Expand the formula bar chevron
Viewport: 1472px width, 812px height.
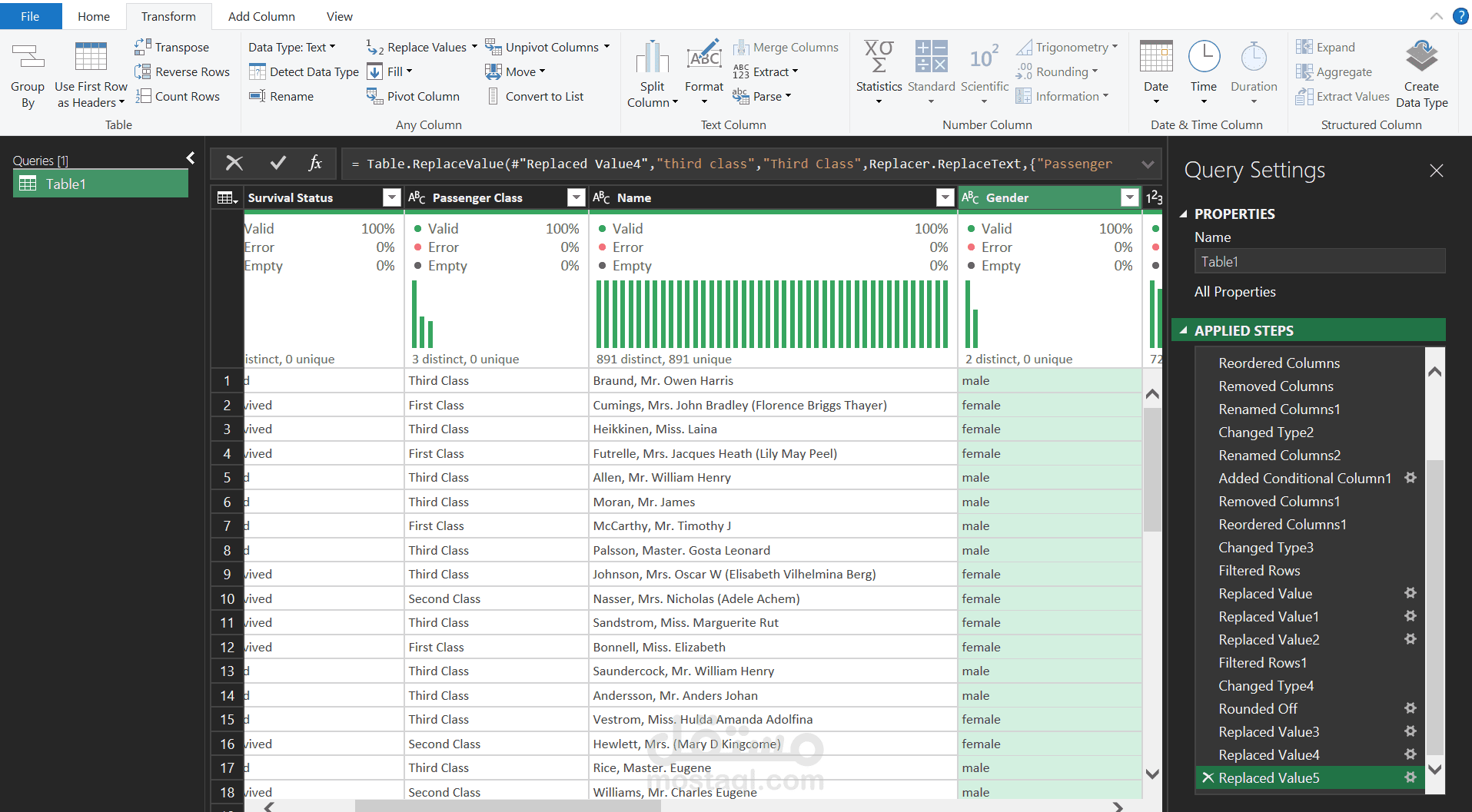pyautogui.click(x=1148, y=164)
